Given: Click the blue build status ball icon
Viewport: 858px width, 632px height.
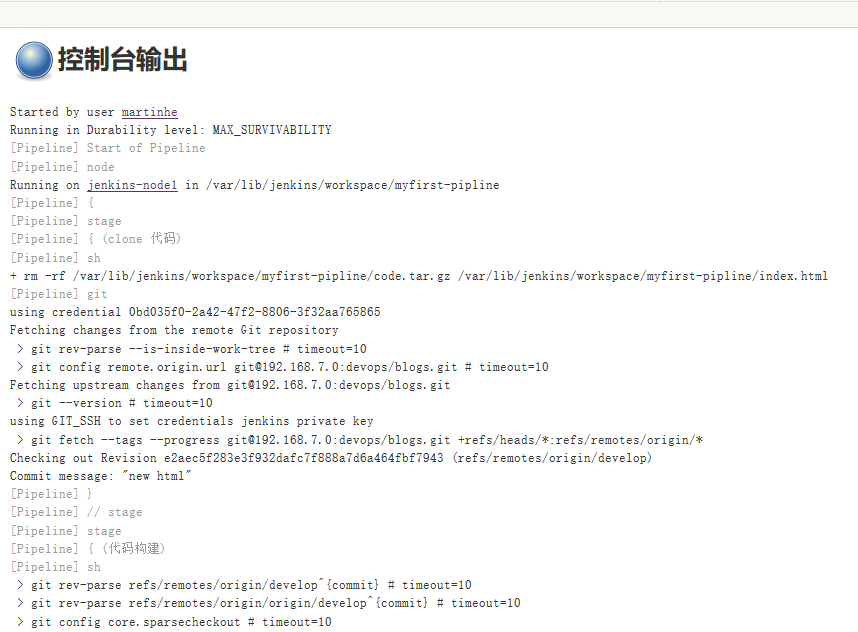Looking at the screenshot, I should [x=34, y=60].
